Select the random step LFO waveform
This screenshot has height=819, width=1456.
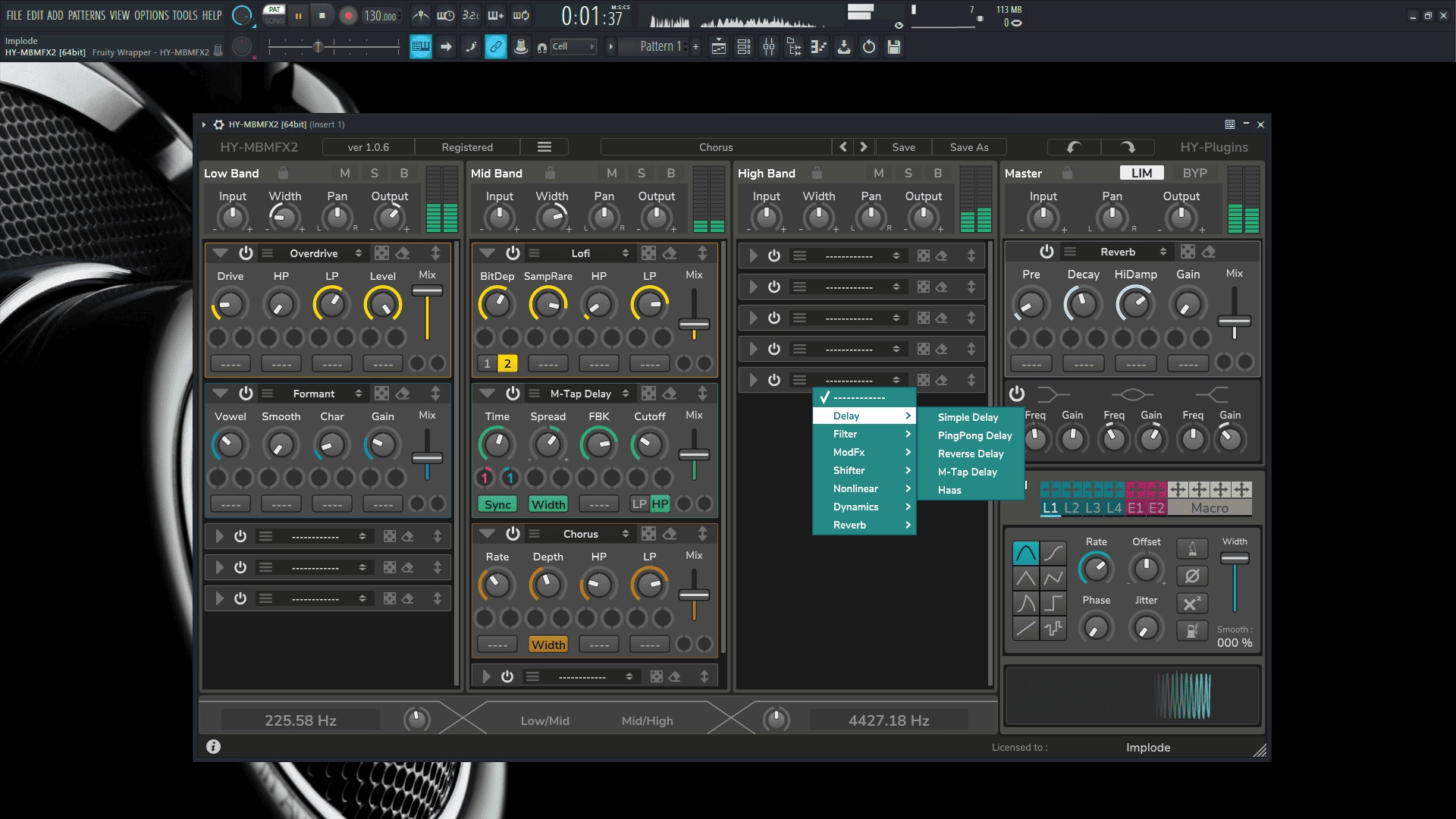click(x=1053, y=629)
